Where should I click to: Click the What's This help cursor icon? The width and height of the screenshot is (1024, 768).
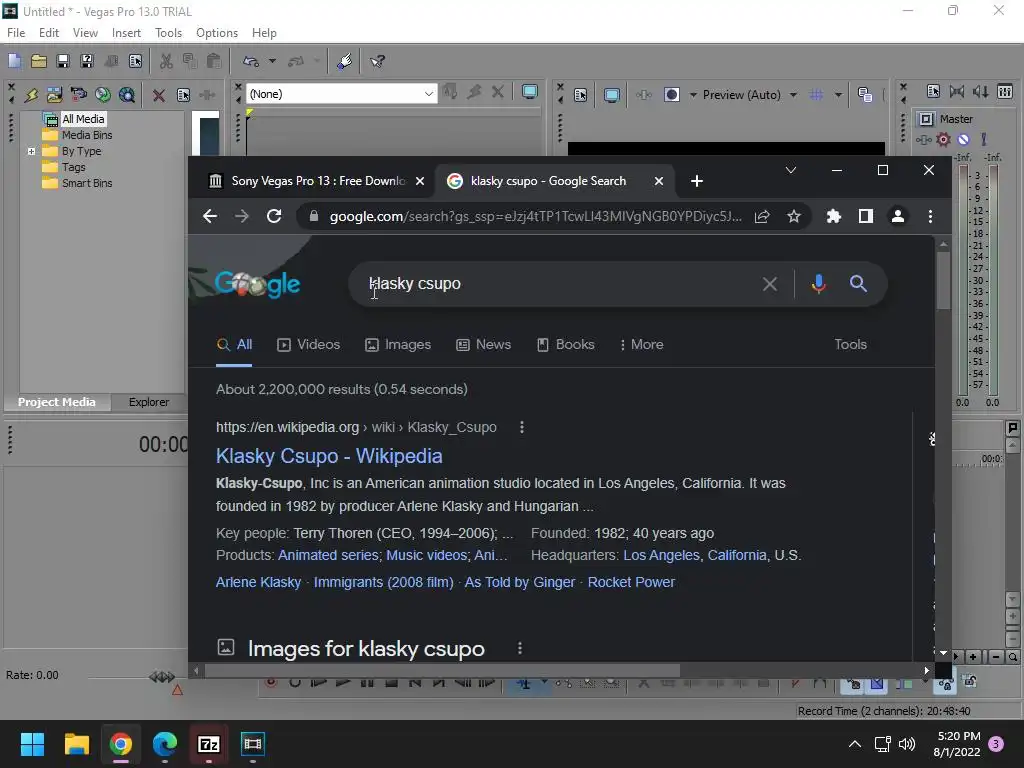coord(377,61)
